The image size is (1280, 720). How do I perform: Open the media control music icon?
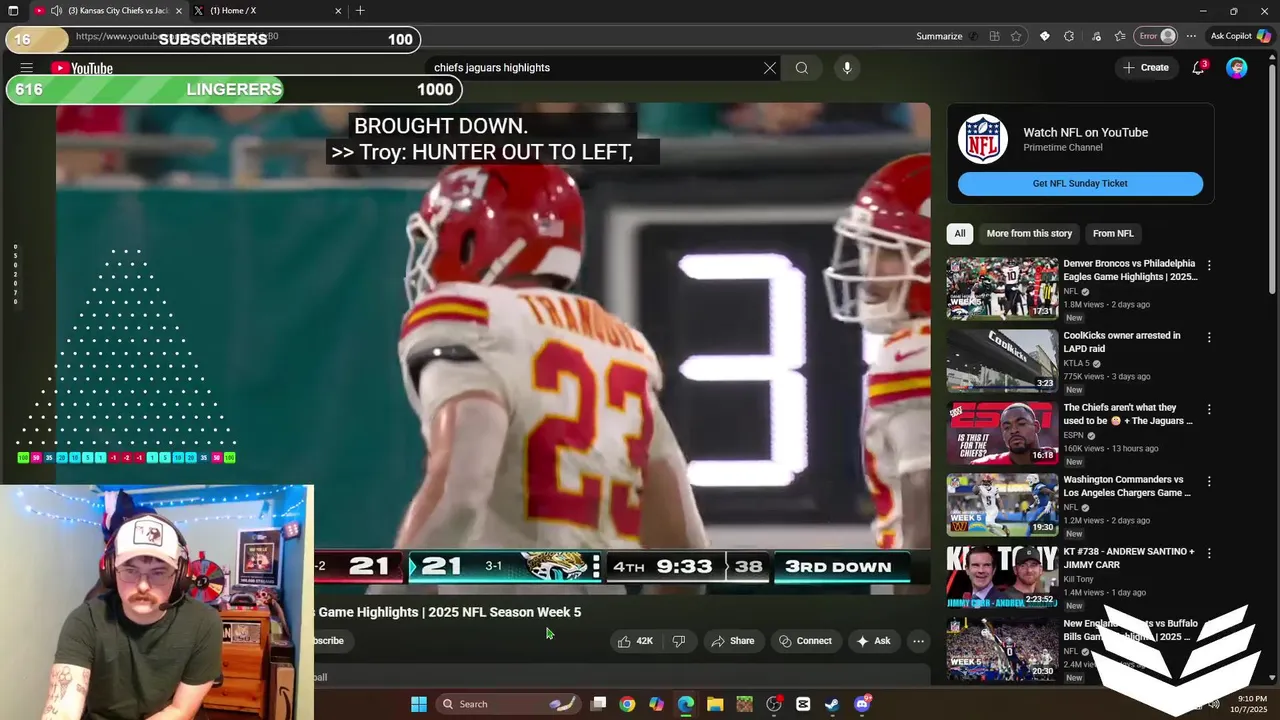click(1096, 36)
